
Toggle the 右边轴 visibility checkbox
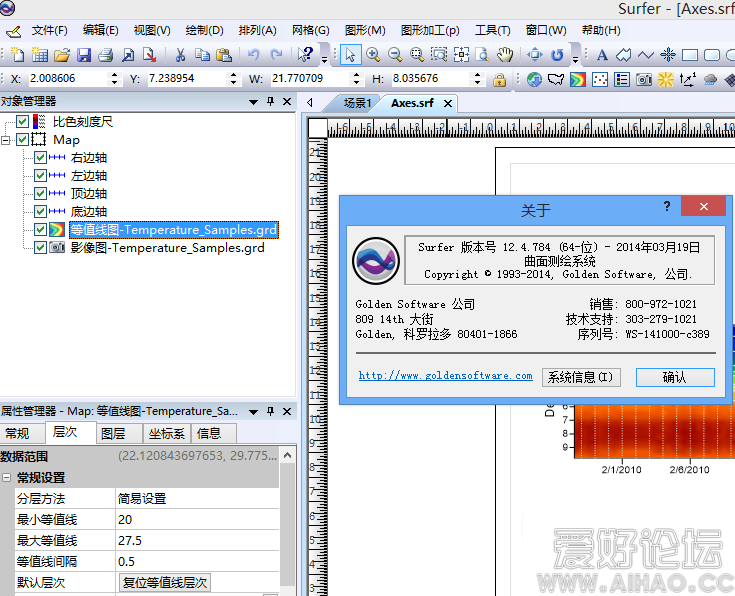[40, 158]
